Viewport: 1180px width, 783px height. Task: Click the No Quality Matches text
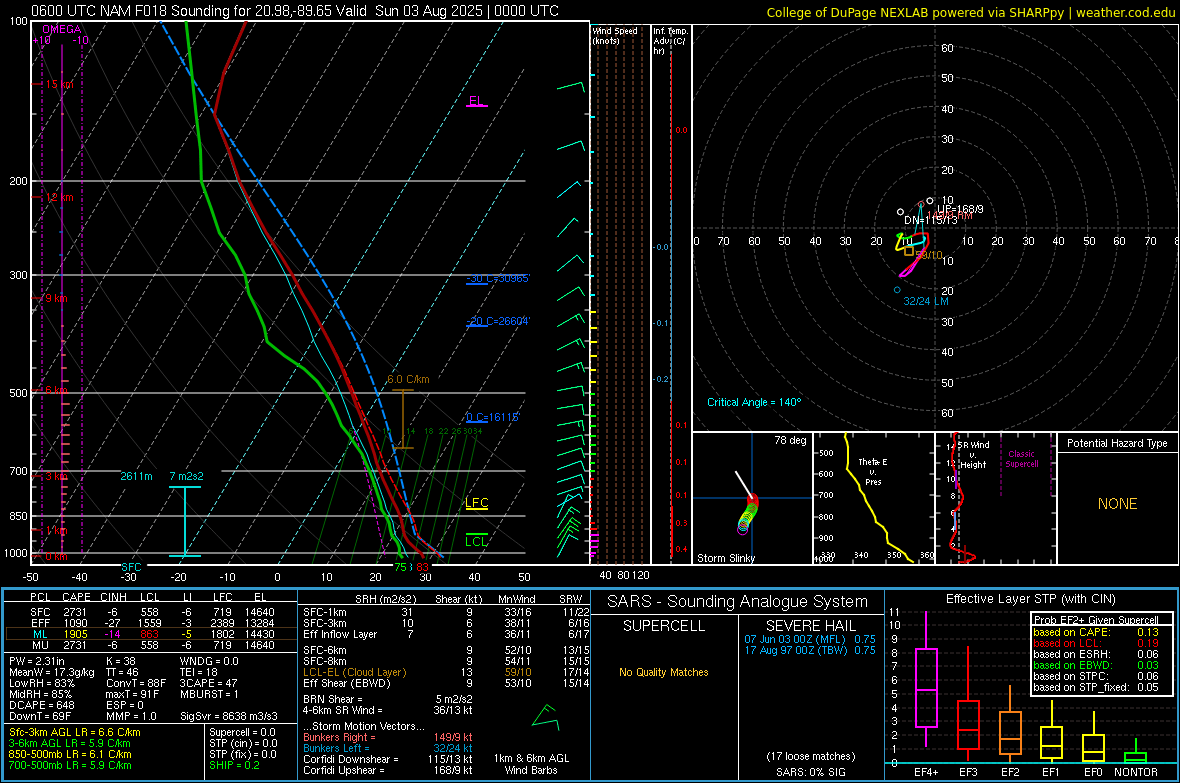664,672
